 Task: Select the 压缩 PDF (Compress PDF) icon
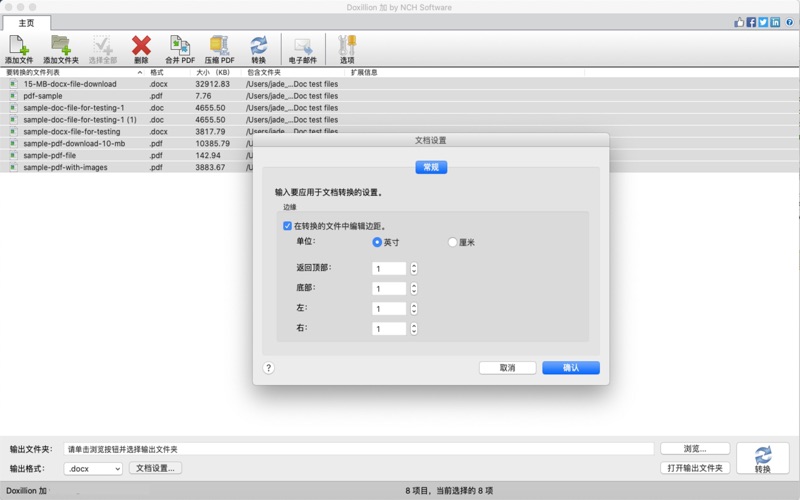coord(220,47)
